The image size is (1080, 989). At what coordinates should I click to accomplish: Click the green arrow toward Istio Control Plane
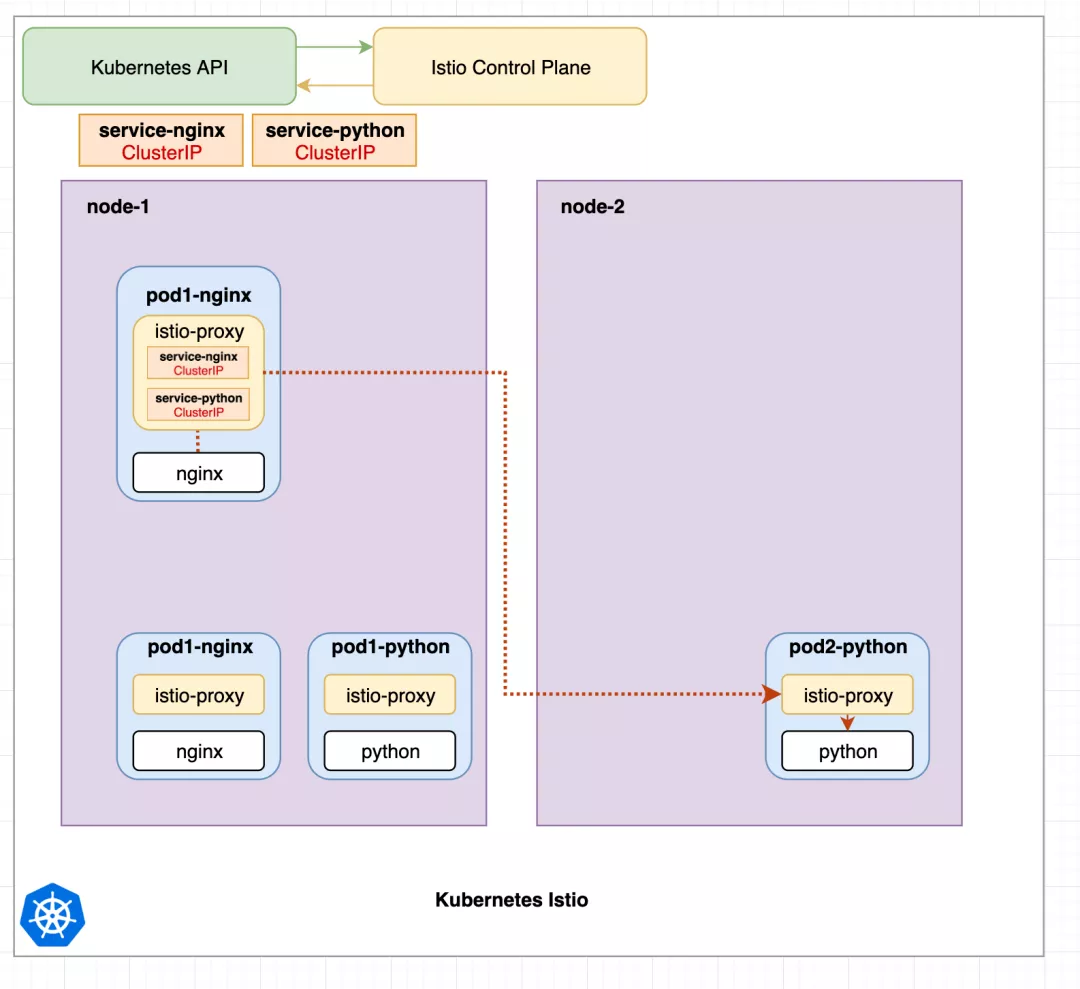click(335, 47)
